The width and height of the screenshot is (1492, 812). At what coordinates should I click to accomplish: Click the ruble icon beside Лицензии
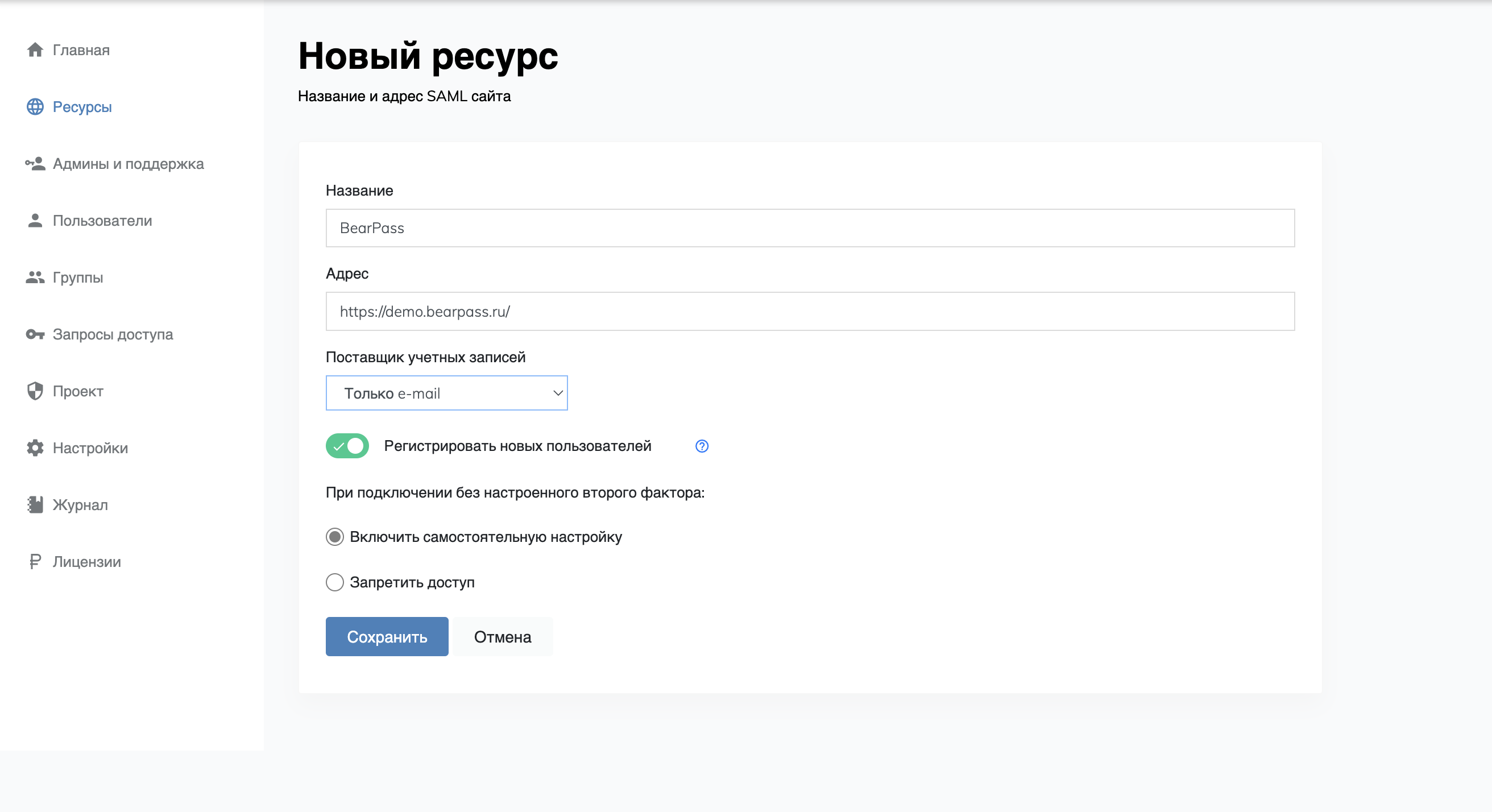point(35,561)
